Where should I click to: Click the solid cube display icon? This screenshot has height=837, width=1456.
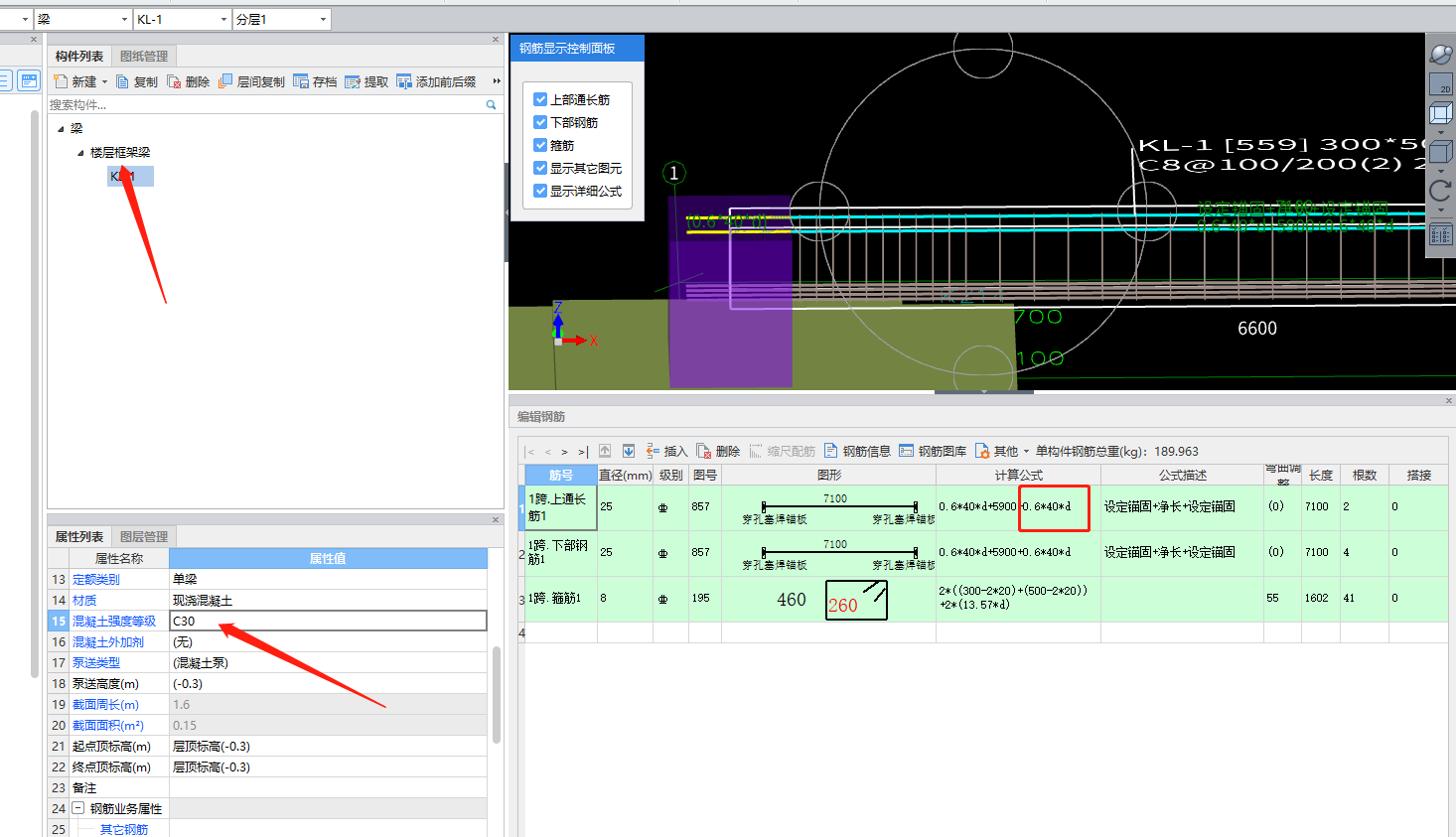1441,153
